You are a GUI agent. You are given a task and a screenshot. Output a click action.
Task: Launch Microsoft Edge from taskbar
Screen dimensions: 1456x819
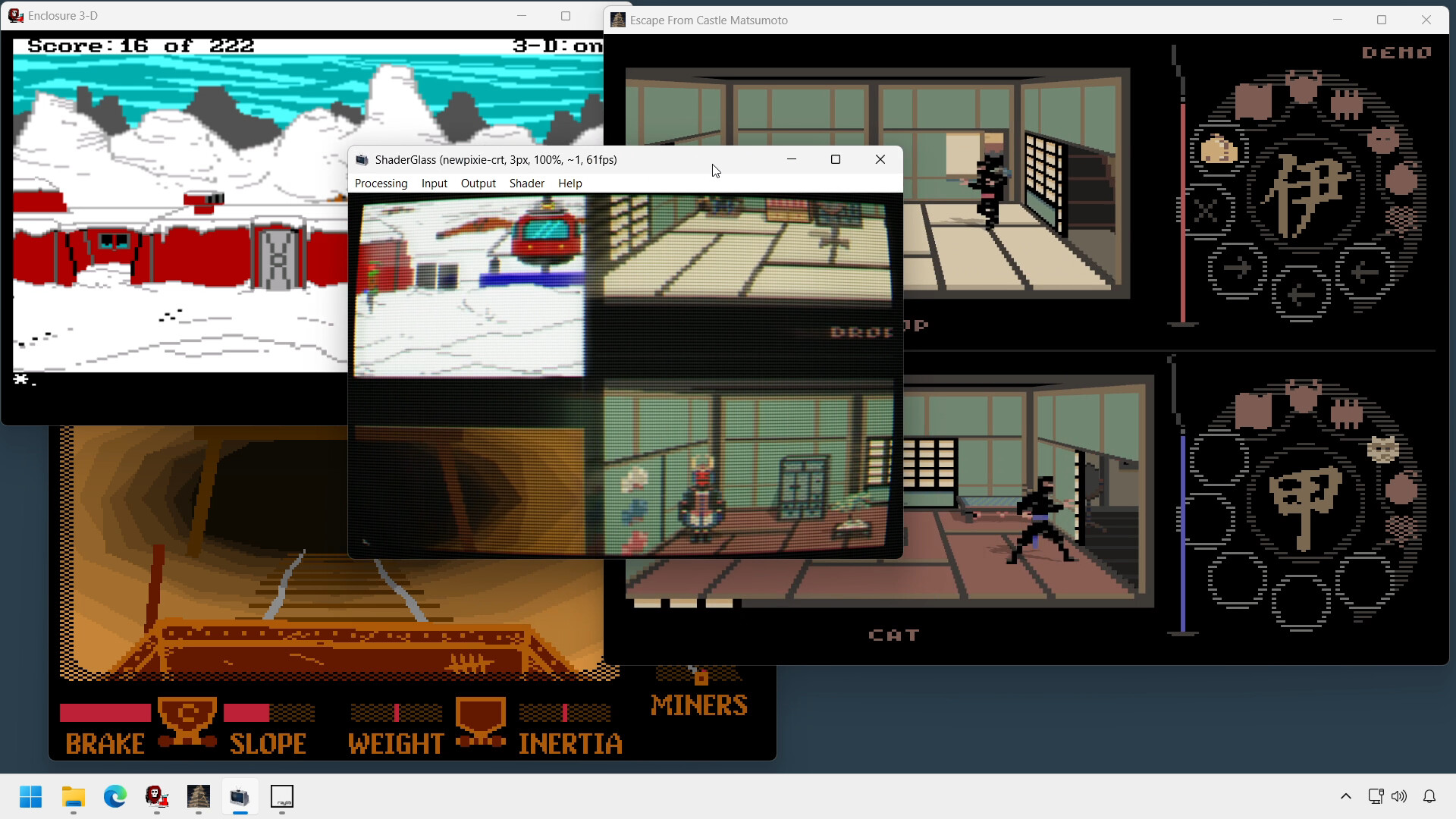pos(115,797)
